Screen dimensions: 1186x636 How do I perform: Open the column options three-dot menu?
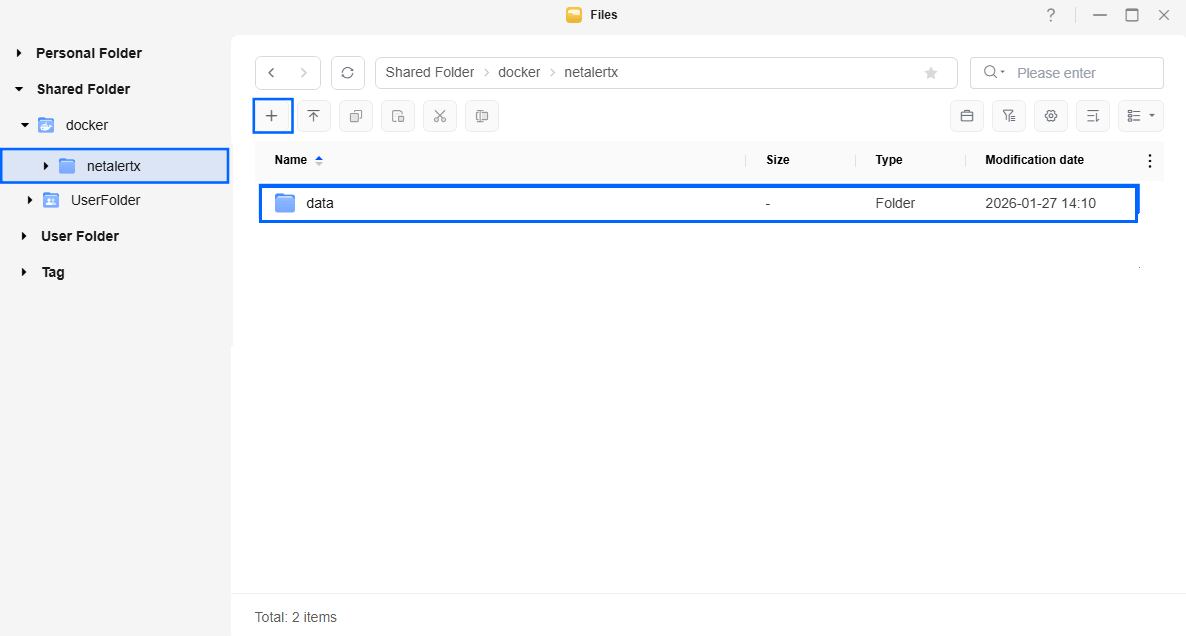click(1149, 161)
